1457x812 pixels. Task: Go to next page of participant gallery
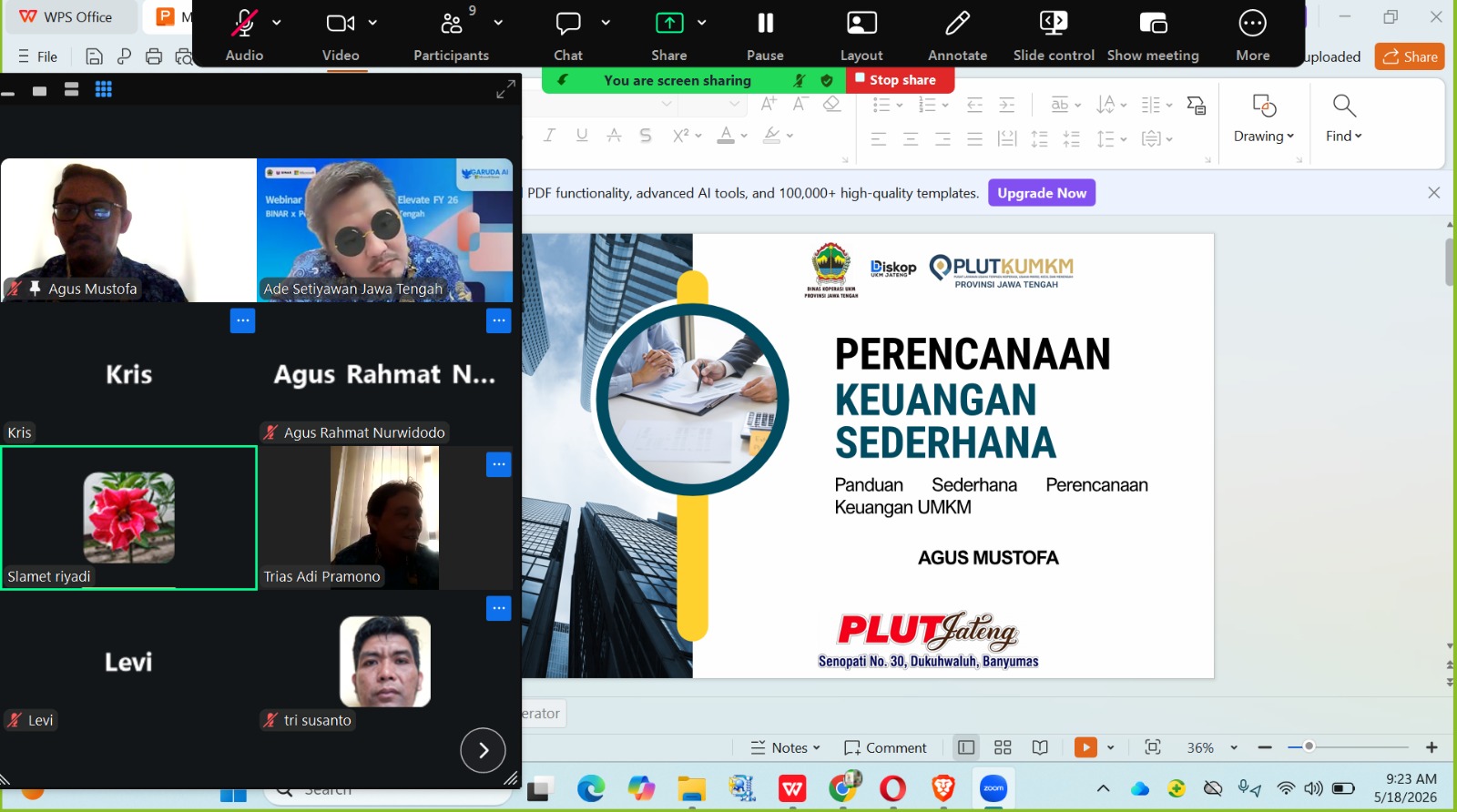pos(483,750)
